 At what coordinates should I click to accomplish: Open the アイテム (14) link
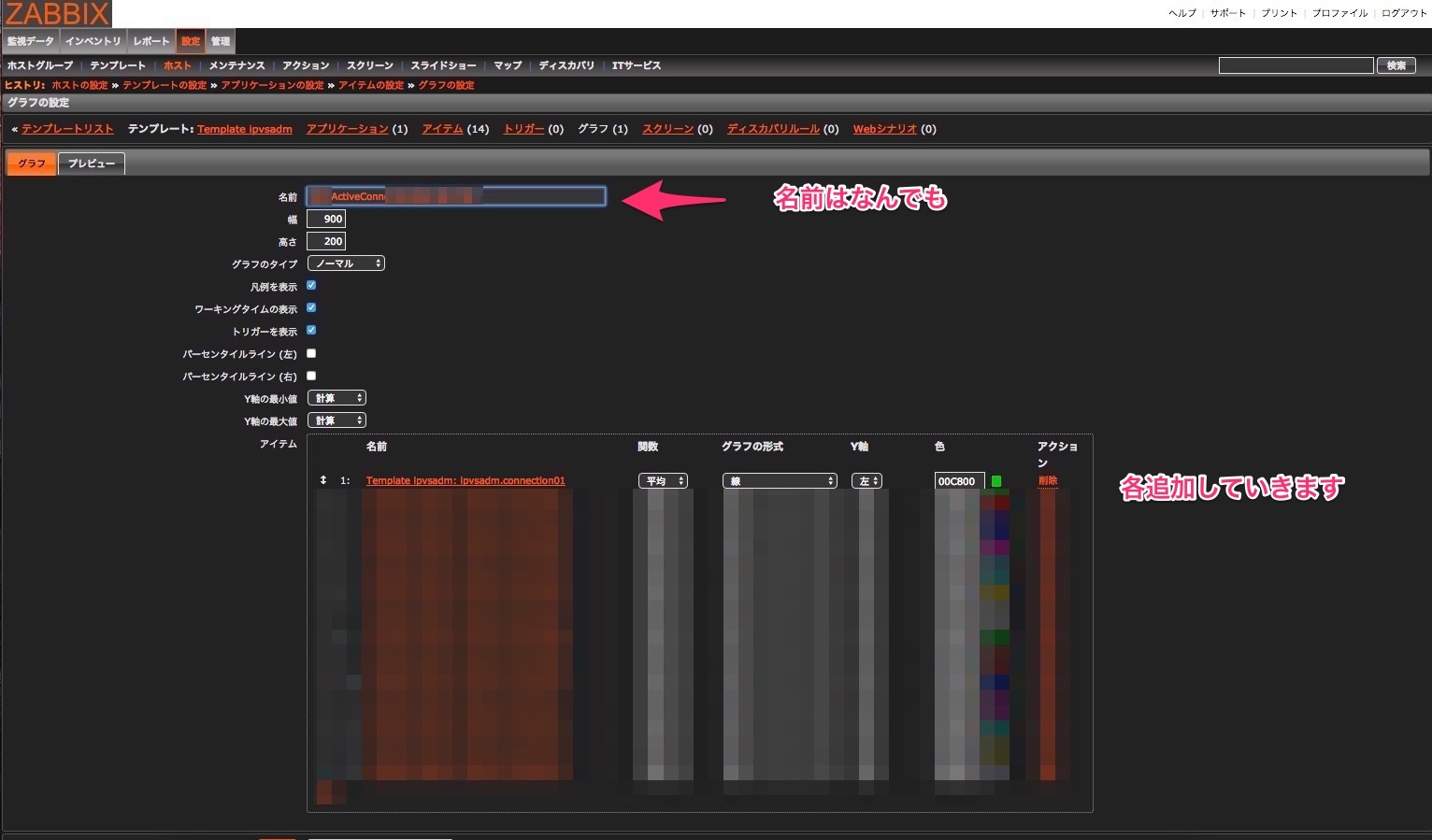tap(442, 129)
